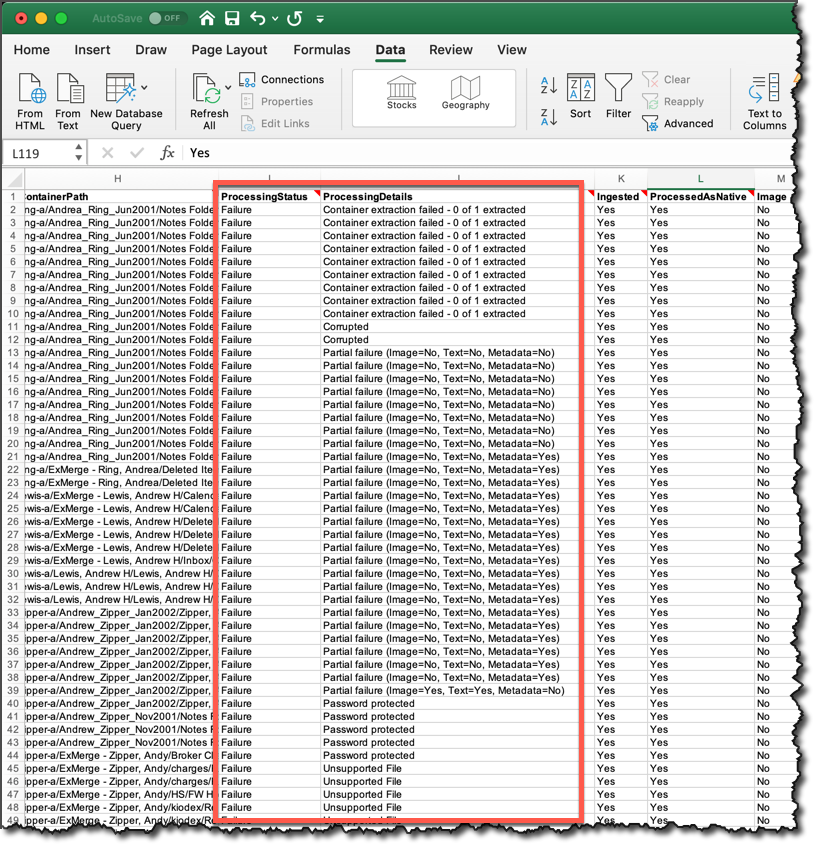This screenshot has width=814, height=845.
Task: Click the Ingested header cell
Action: pyautogui.click(x=620, y=197)
